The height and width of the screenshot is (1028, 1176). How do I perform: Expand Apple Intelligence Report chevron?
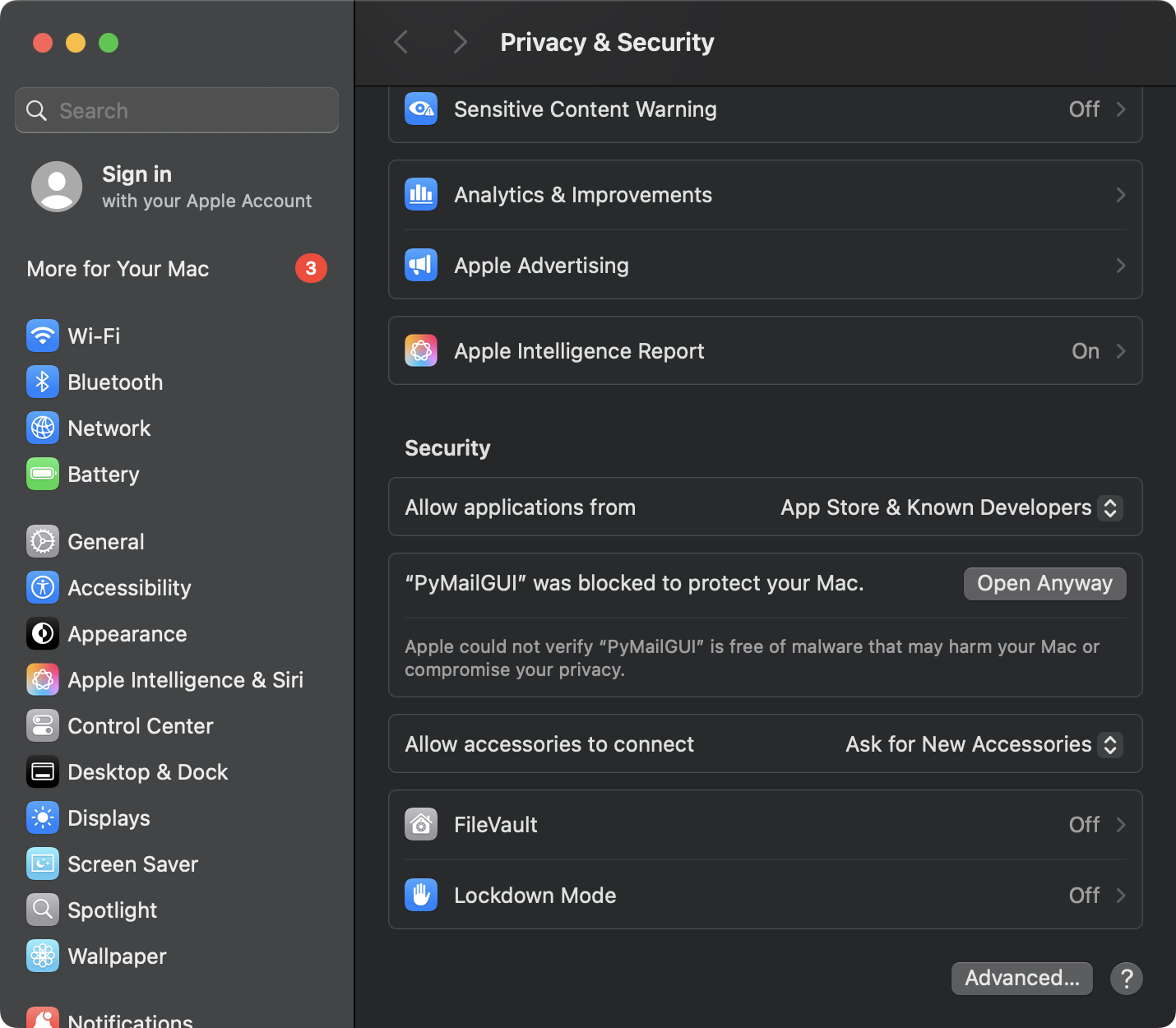pos(1120,350)
